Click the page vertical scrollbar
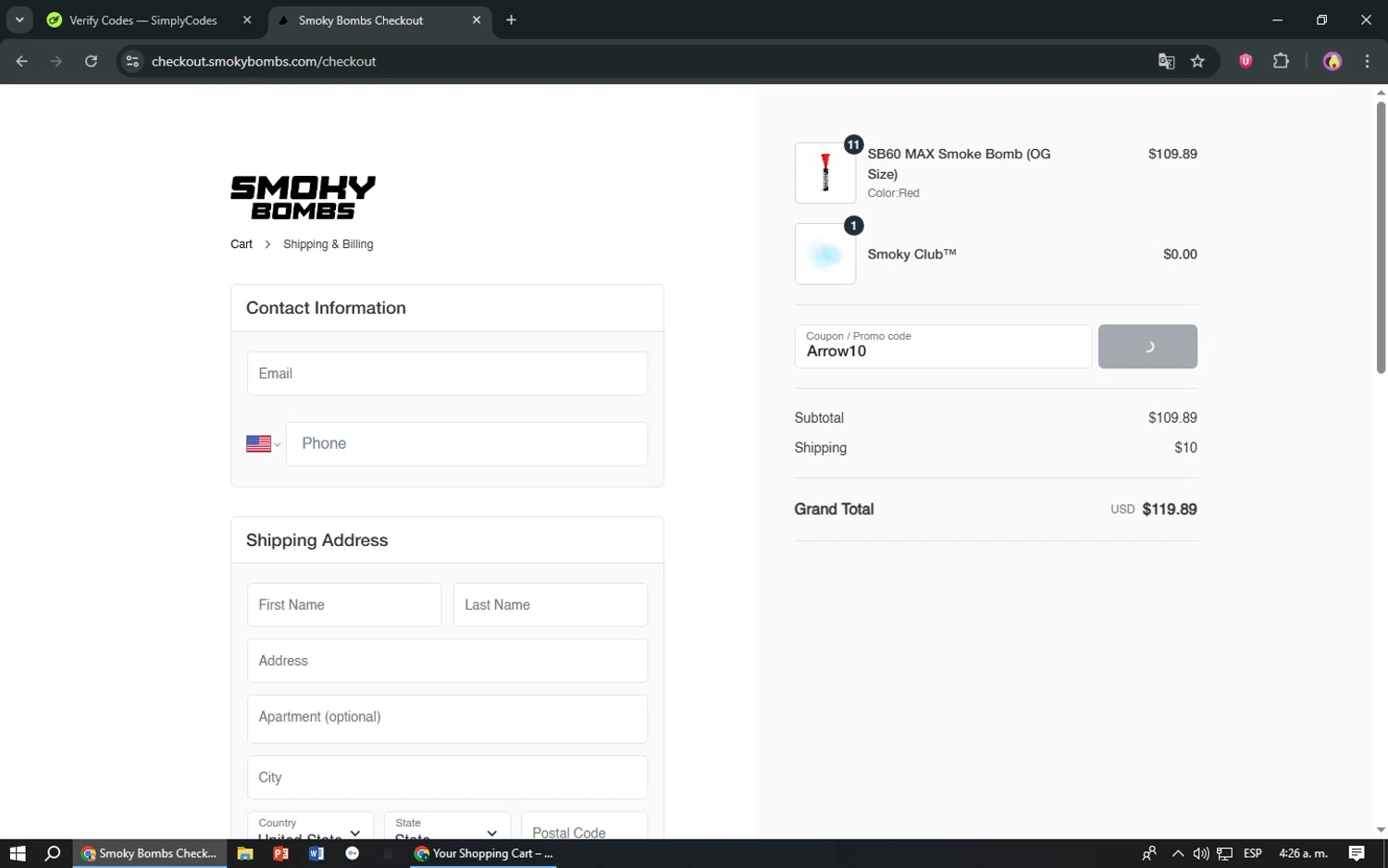The width and height of the screenshot is (1388, 868). (x=1381, y=238)
